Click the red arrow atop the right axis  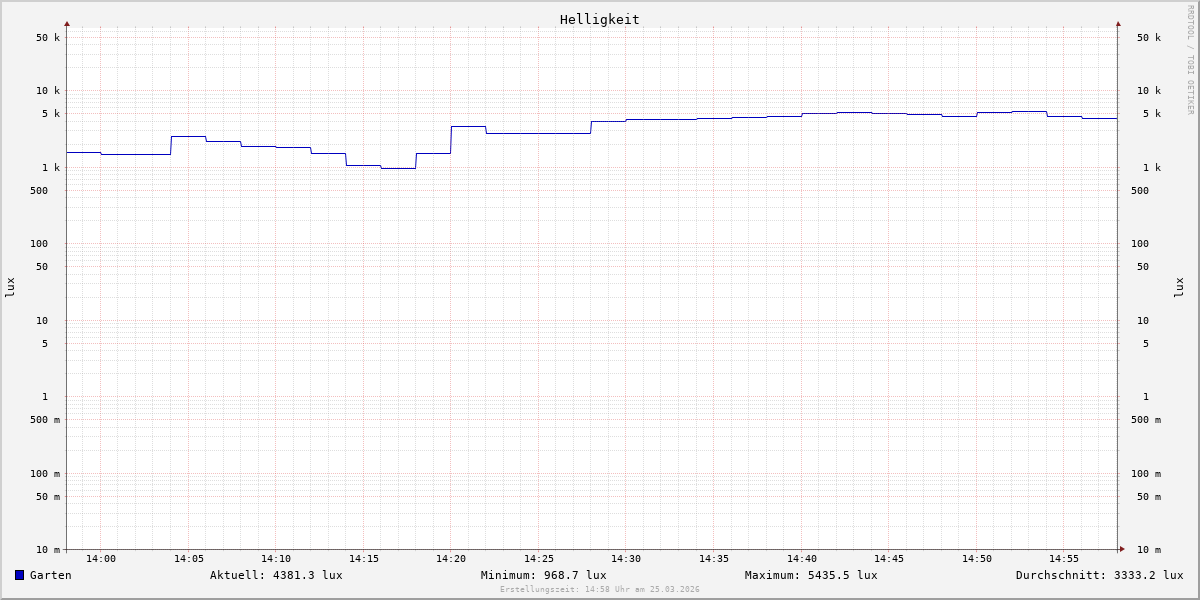[1118, 23]
